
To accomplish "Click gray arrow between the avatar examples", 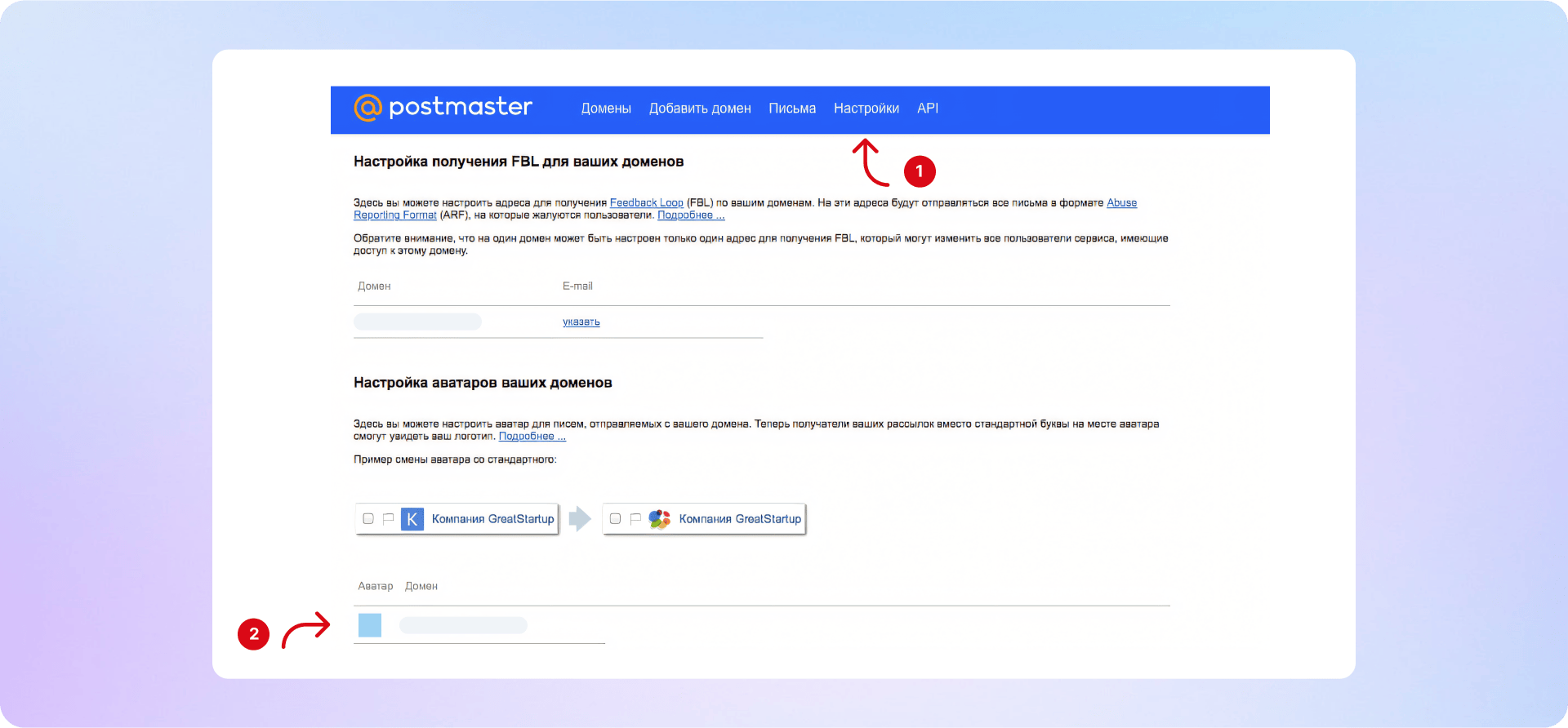I will tap(580, 519).
